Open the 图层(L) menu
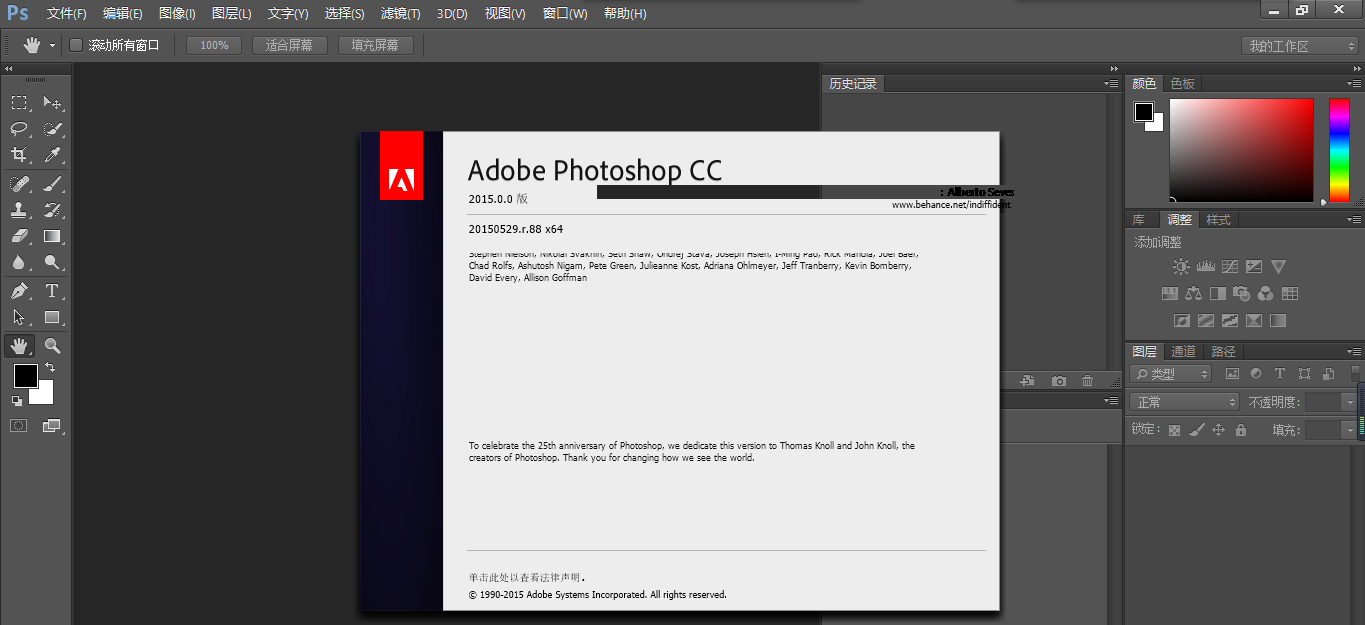This screenshot has width=1365, height=625. tap(232, 14)
